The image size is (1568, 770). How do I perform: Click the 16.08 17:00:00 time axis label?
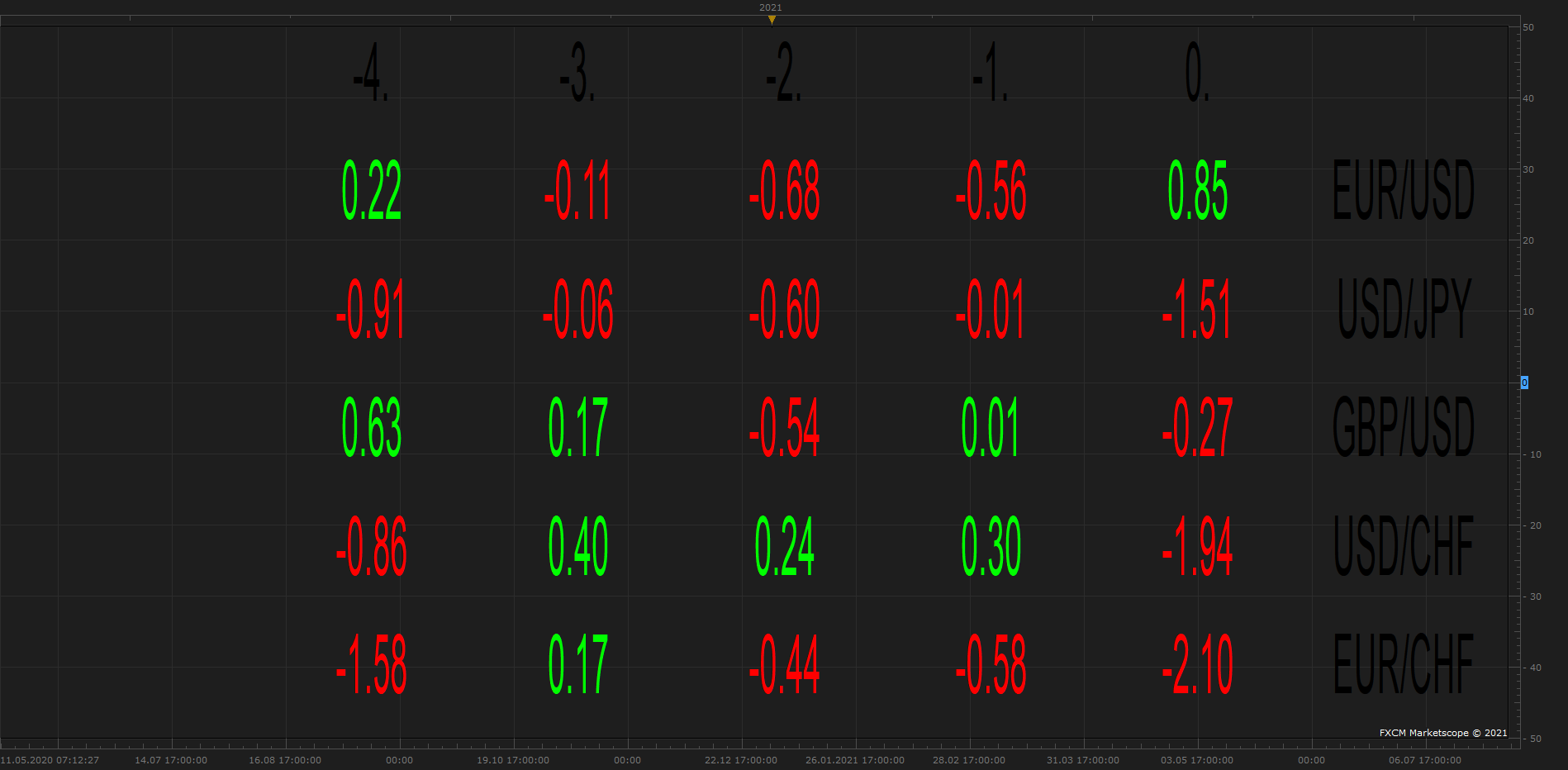click(285, 760)
